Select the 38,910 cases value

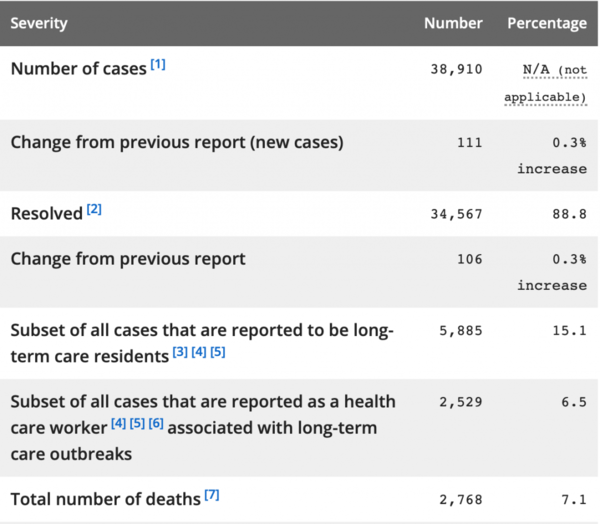point(456,70)
